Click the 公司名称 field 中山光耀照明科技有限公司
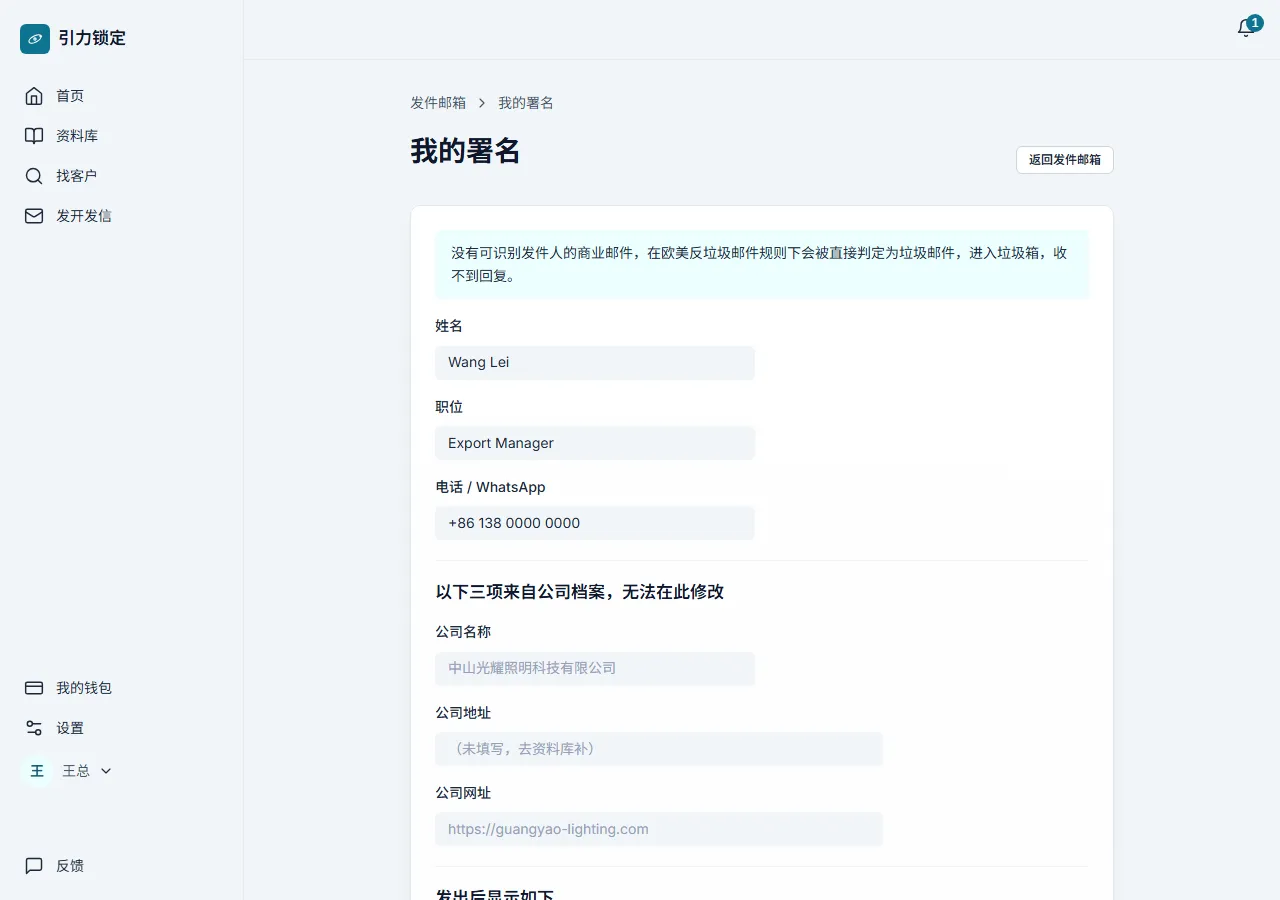Screen dimensions: 1280x900 pyautogui.click(x=595, y=668)
